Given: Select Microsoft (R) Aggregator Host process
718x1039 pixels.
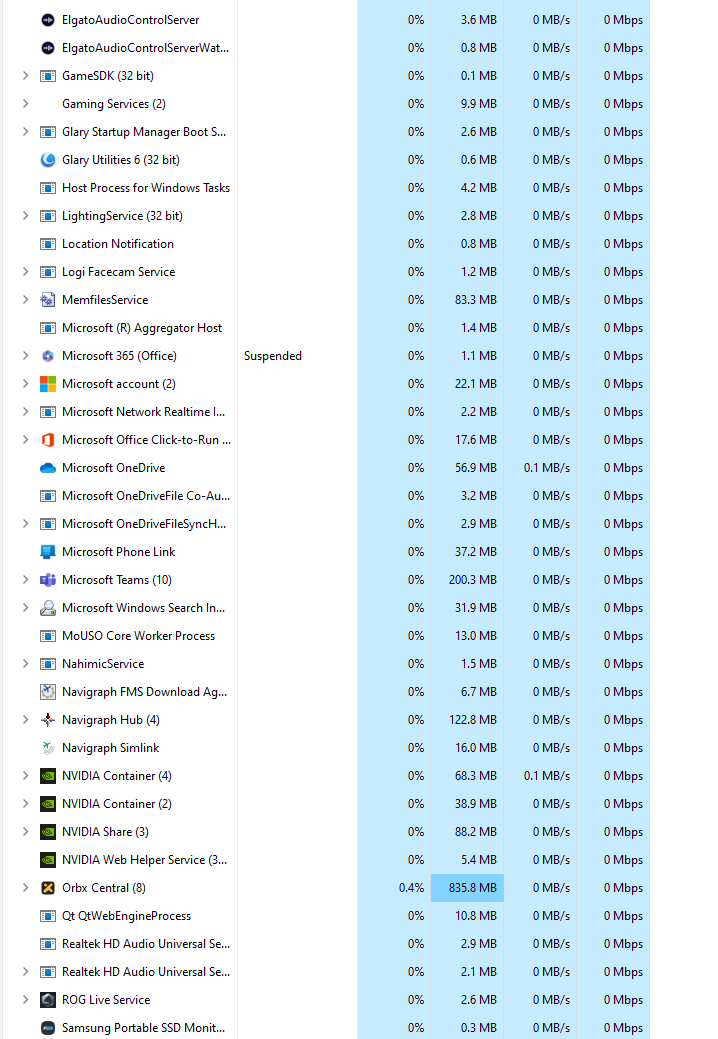Looking at the screenshot, I should click(326, 328).
